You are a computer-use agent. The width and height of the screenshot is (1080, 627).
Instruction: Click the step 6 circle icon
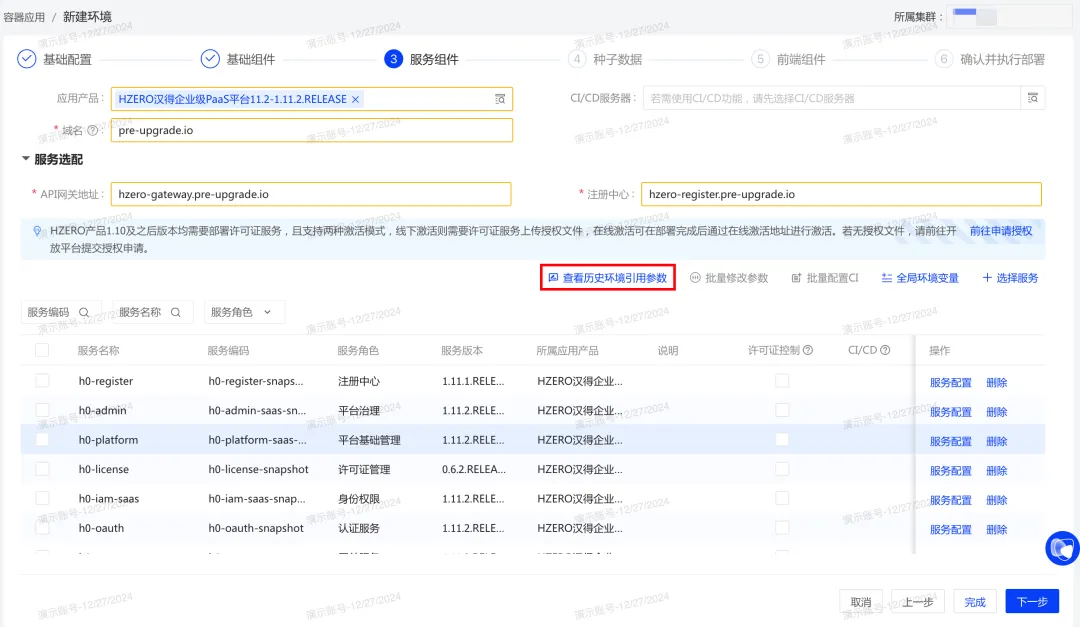[944, 59]
